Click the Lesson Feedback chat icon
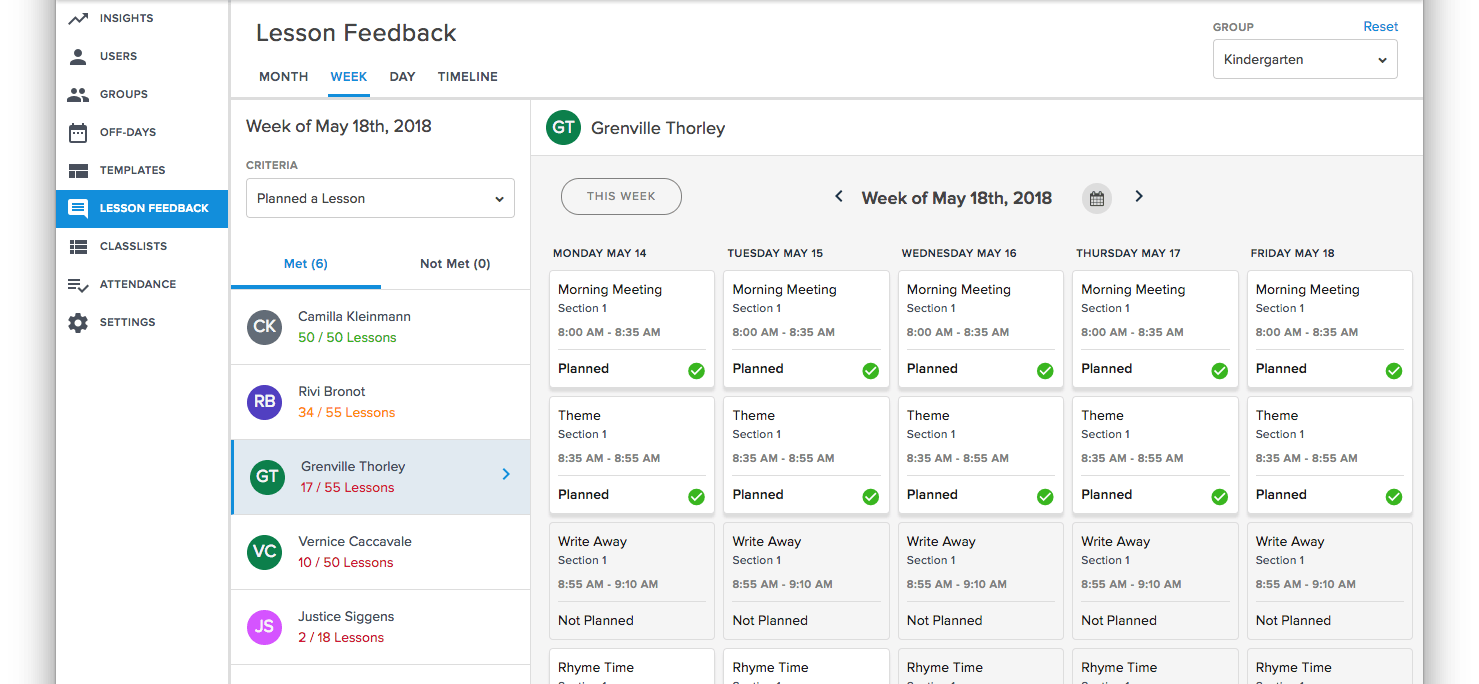 [x=78, y=208]
